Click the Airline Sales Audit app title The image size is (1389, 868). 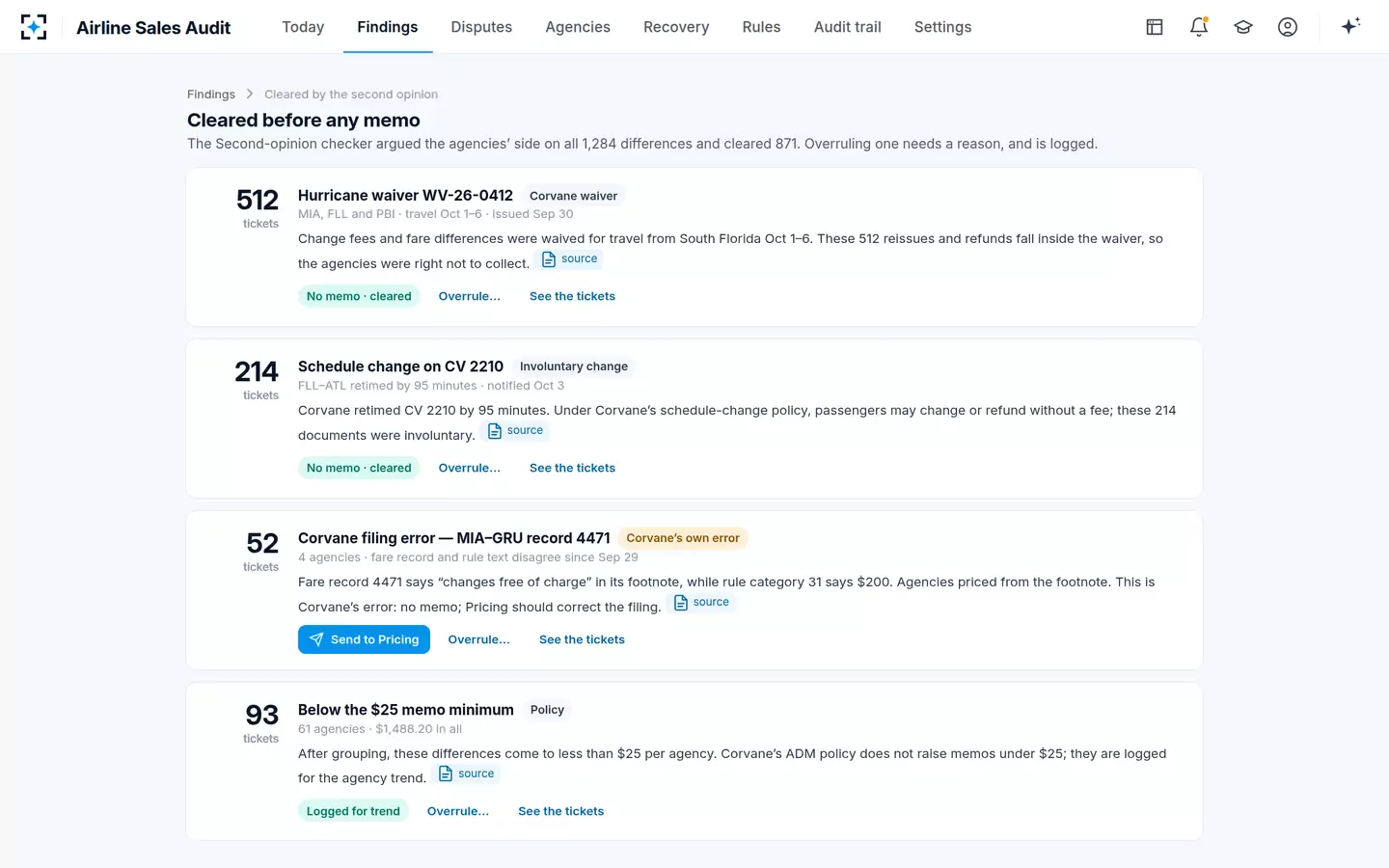[x=153, y=27]
